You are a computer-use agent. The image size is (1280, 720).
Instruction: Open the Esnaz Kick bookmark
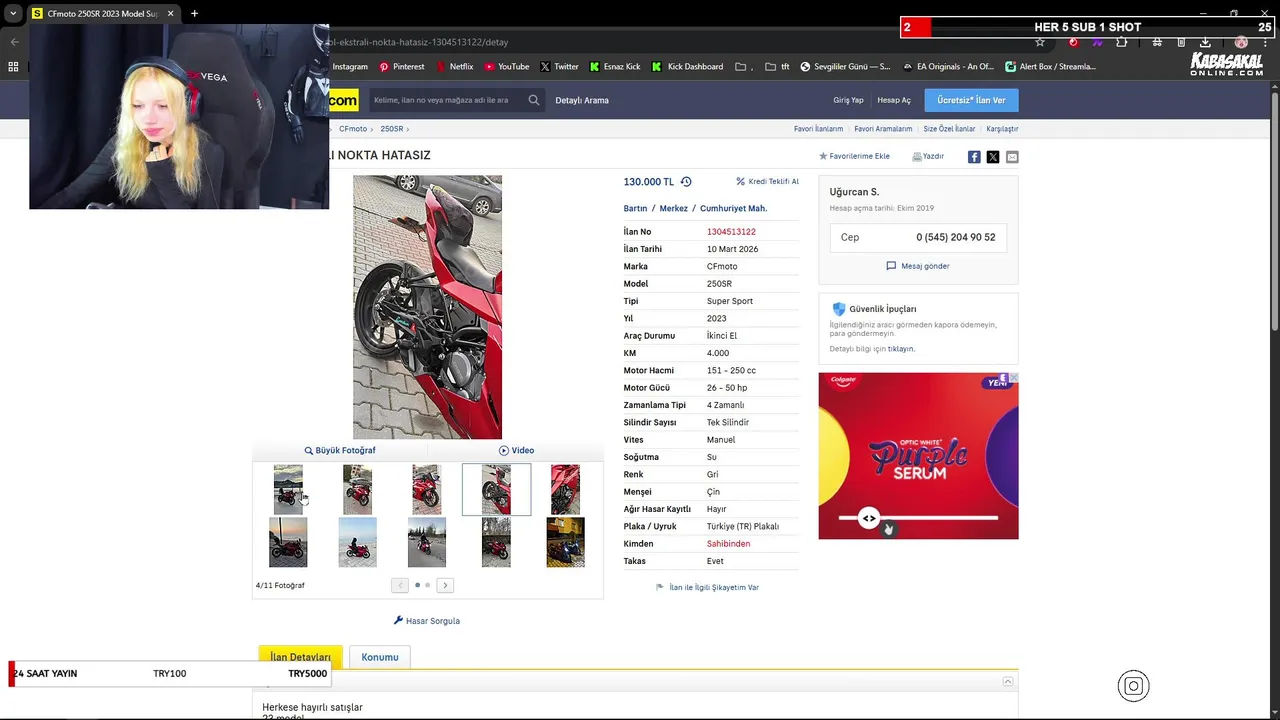coord(614,67)
